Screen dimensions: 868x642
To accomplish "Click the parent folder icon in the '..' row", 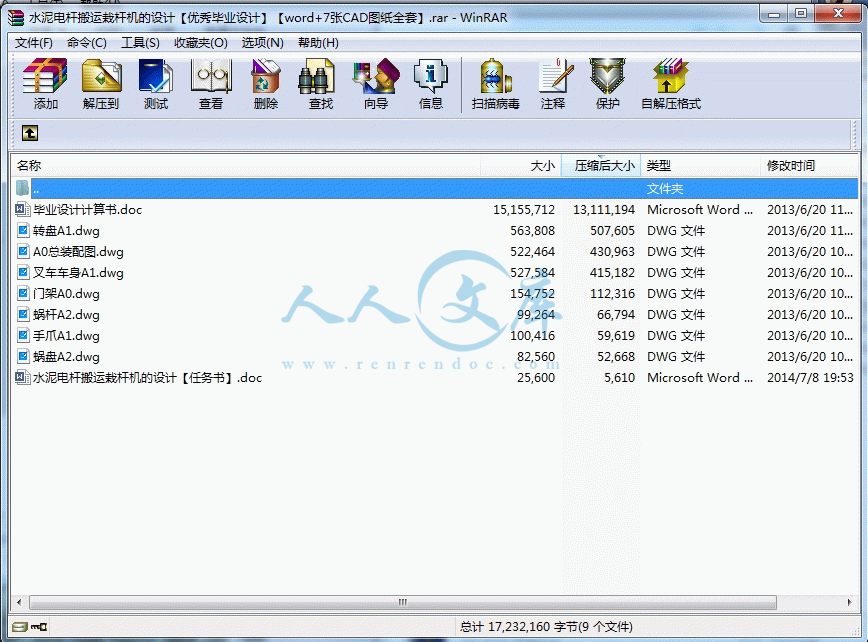I will 22,188.
